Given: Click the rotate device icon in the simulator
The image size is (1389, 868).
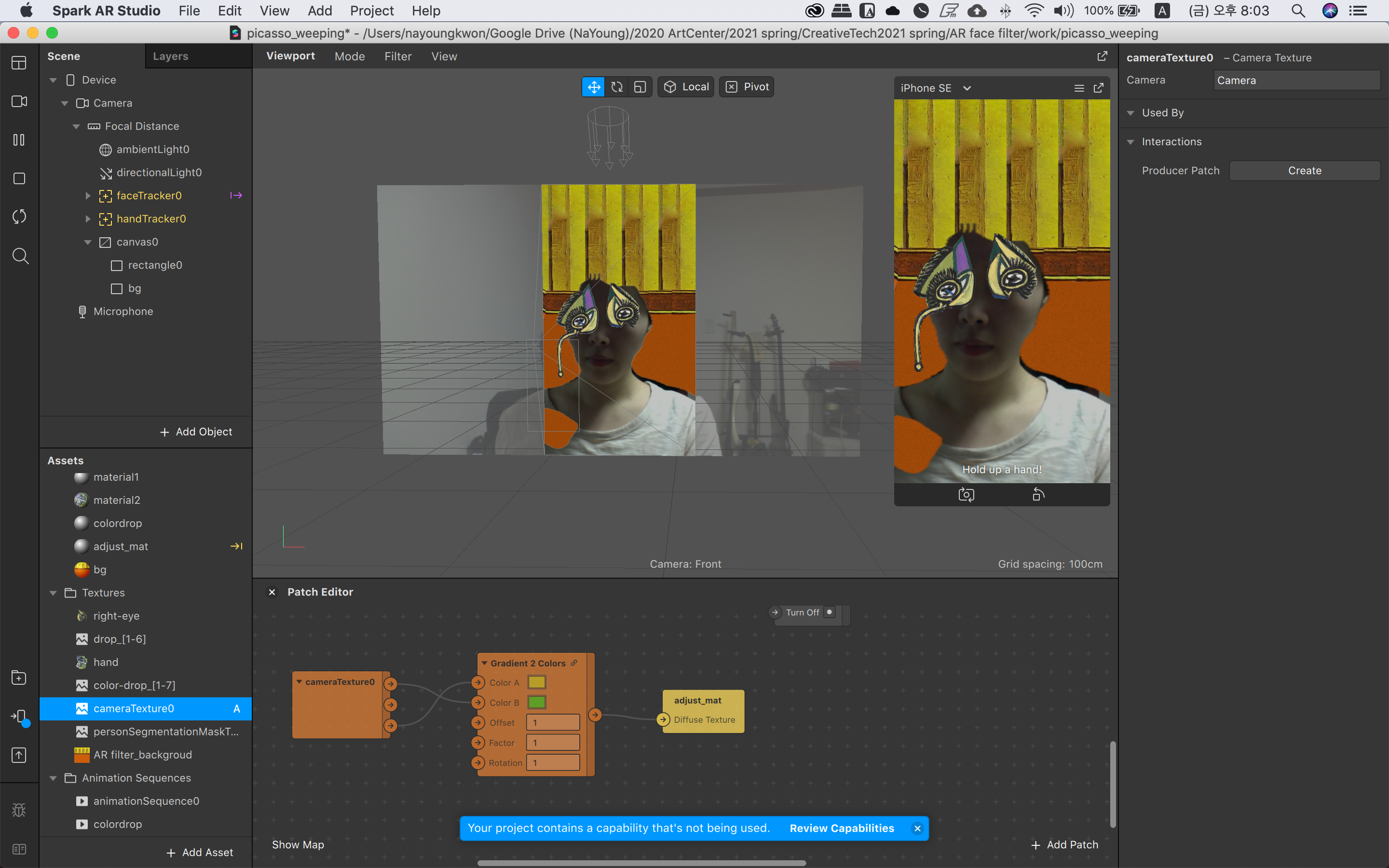Looking at the screenshot, I should point(1038,494).
